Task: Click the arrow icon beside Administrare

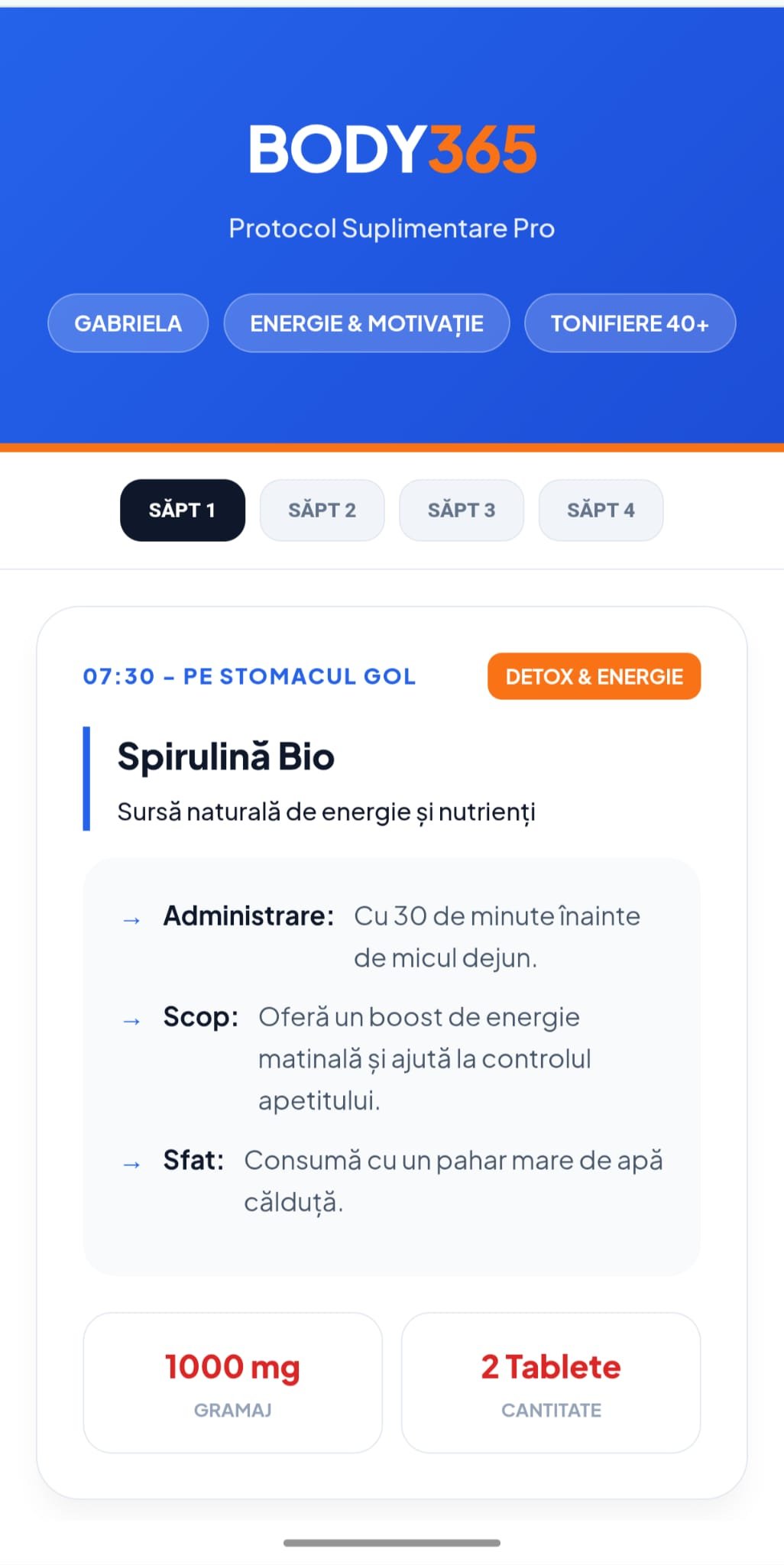Action: point(131,920)
